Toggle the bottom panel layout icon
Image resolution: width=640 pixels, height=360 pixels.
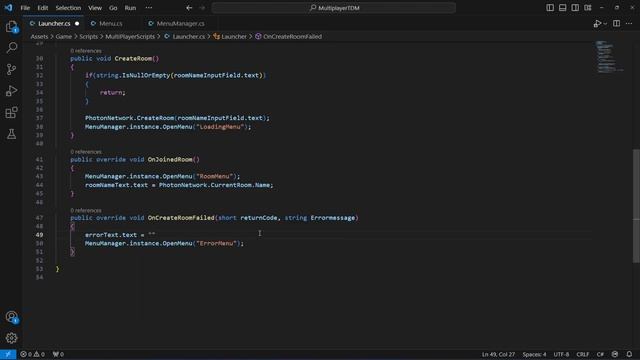pyautogui.click(x=562, y=8)
